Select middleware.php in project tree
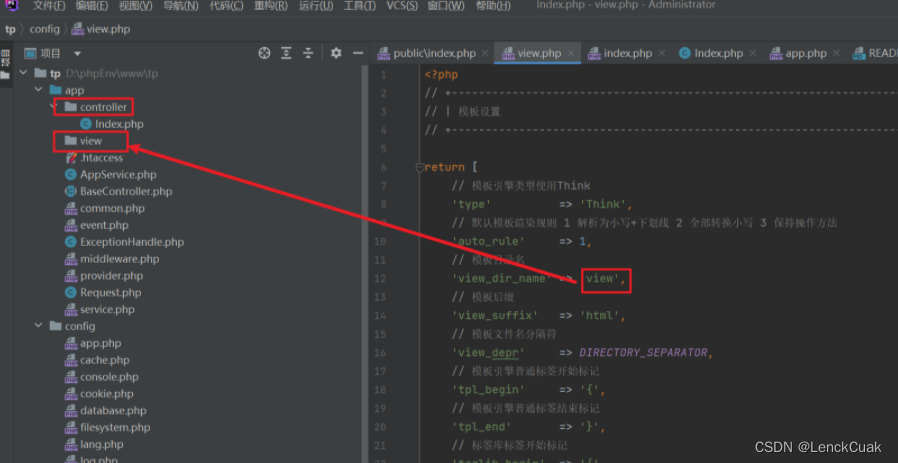898x463 pixels. [112, 259]
